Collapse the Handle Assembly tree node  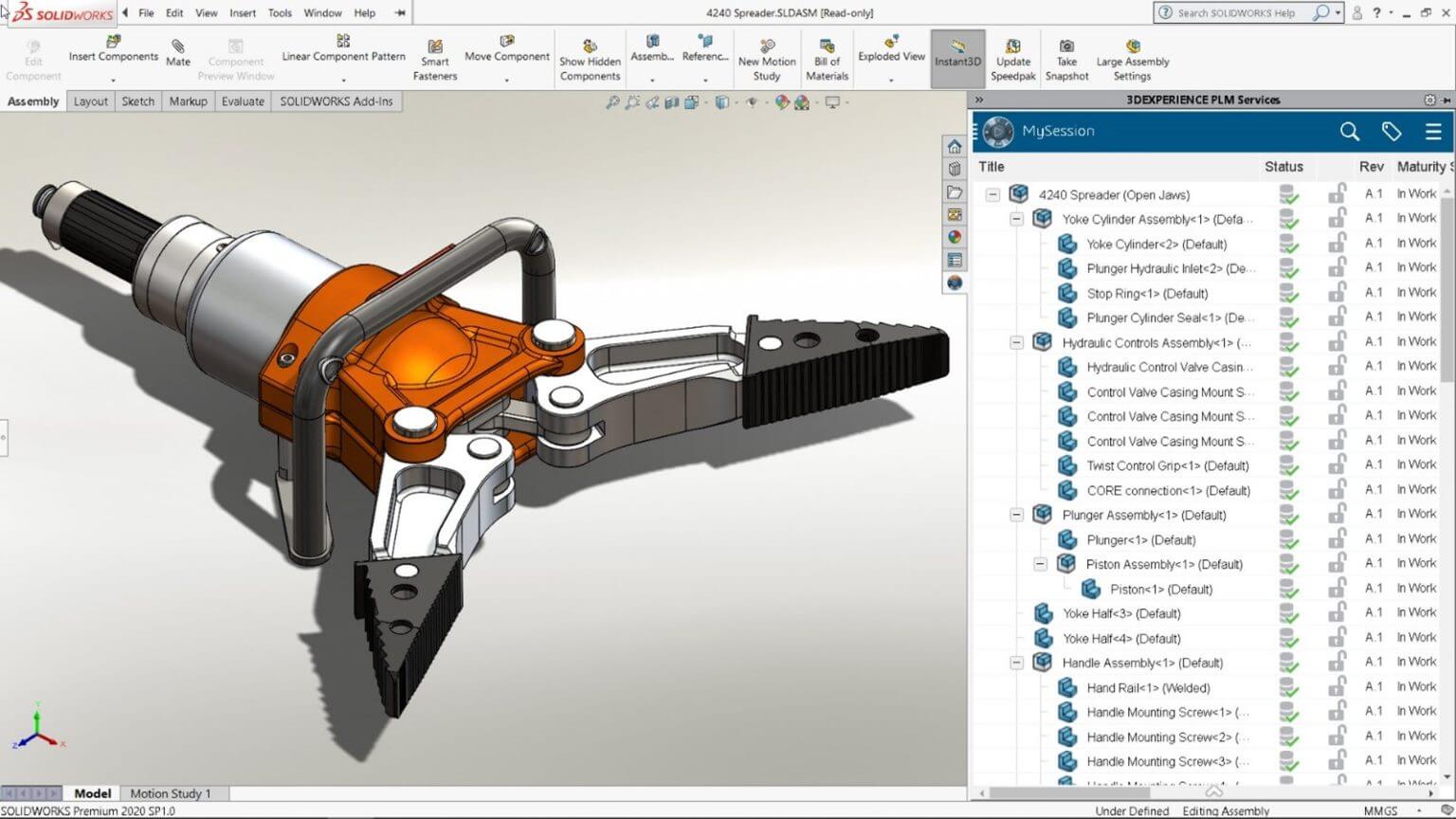coord(1015,663)
